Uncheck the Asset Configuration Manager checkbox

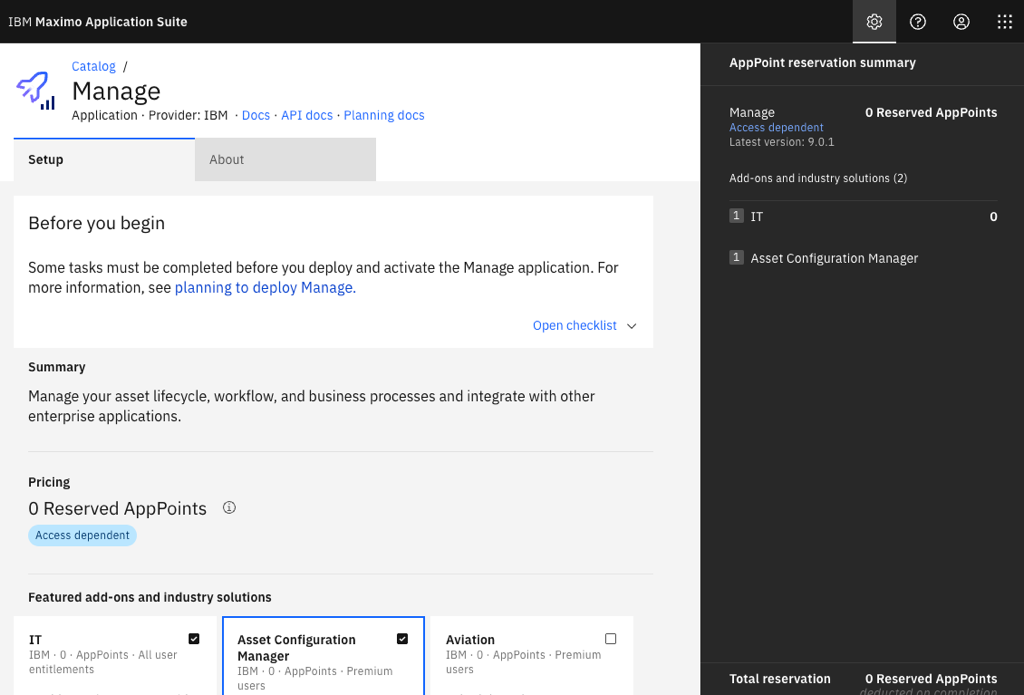point(402,639)
